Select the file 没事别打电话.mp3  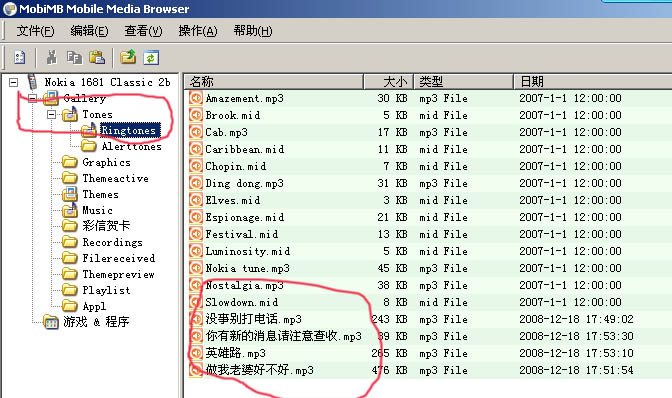[x=254, y=319]
